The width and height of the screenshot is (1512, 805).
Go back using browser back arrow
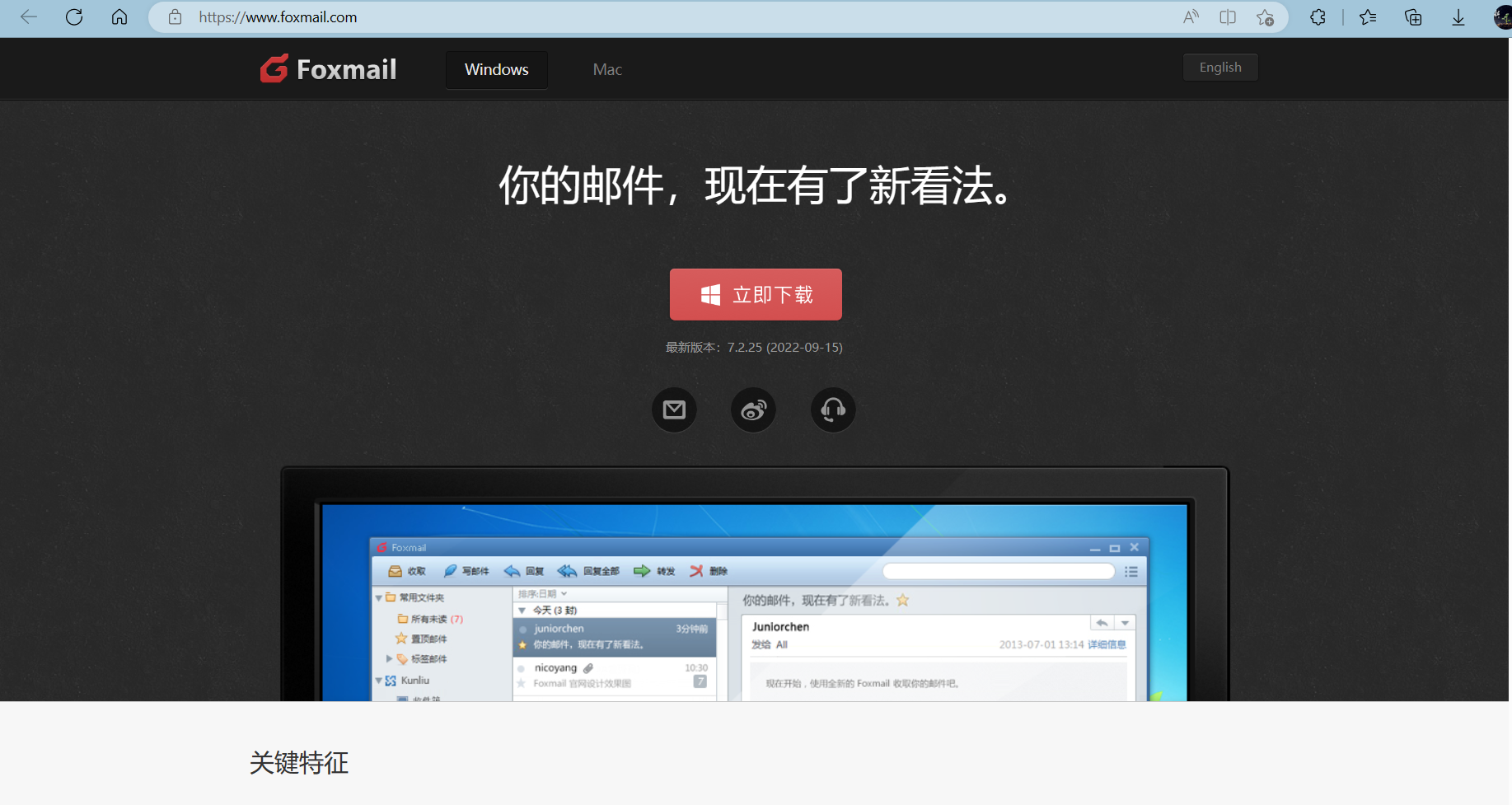[x=29, y=17]
